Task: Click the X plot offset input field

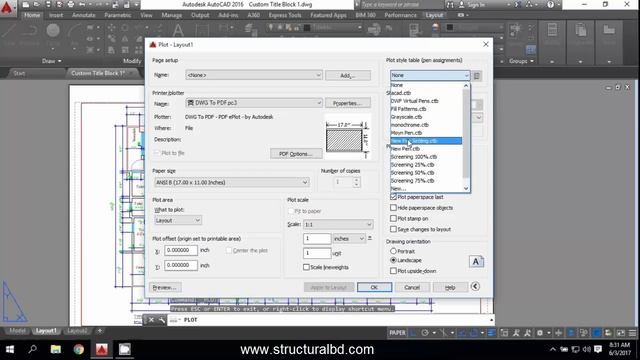Action: coord(181,250)
